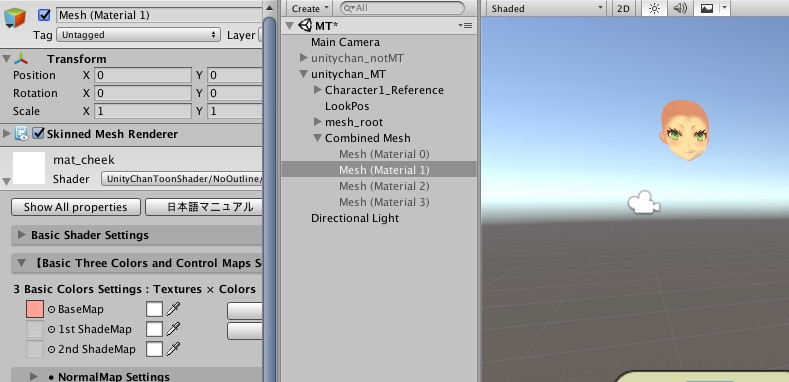The image size is (789, 382).
Task: Open the Create dropdown in Hierarchy
Action: 310,8
